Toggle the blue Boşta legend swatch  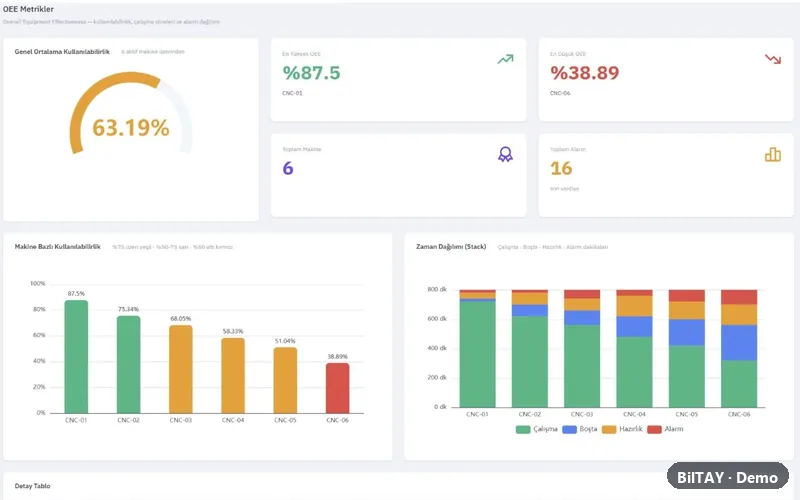569,430
